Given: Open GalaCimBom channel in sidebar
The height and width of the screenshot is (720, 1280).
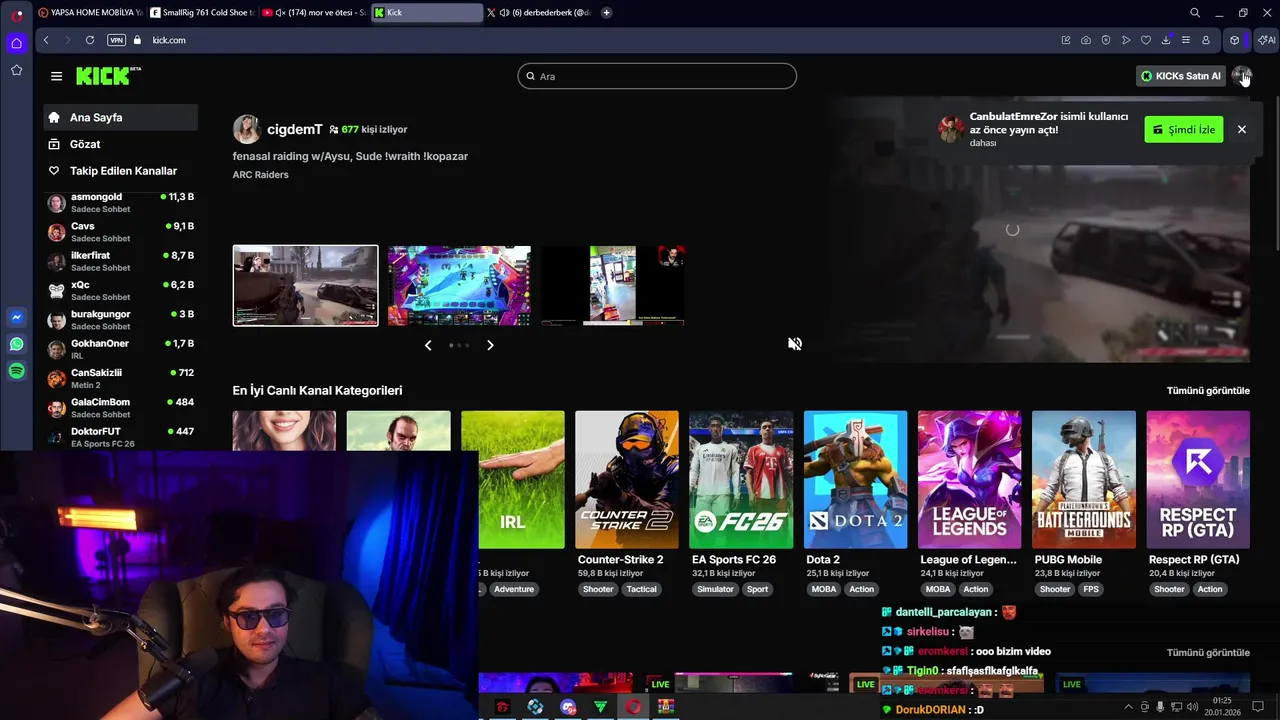Looking at the screenshot, I should point(120,408).
